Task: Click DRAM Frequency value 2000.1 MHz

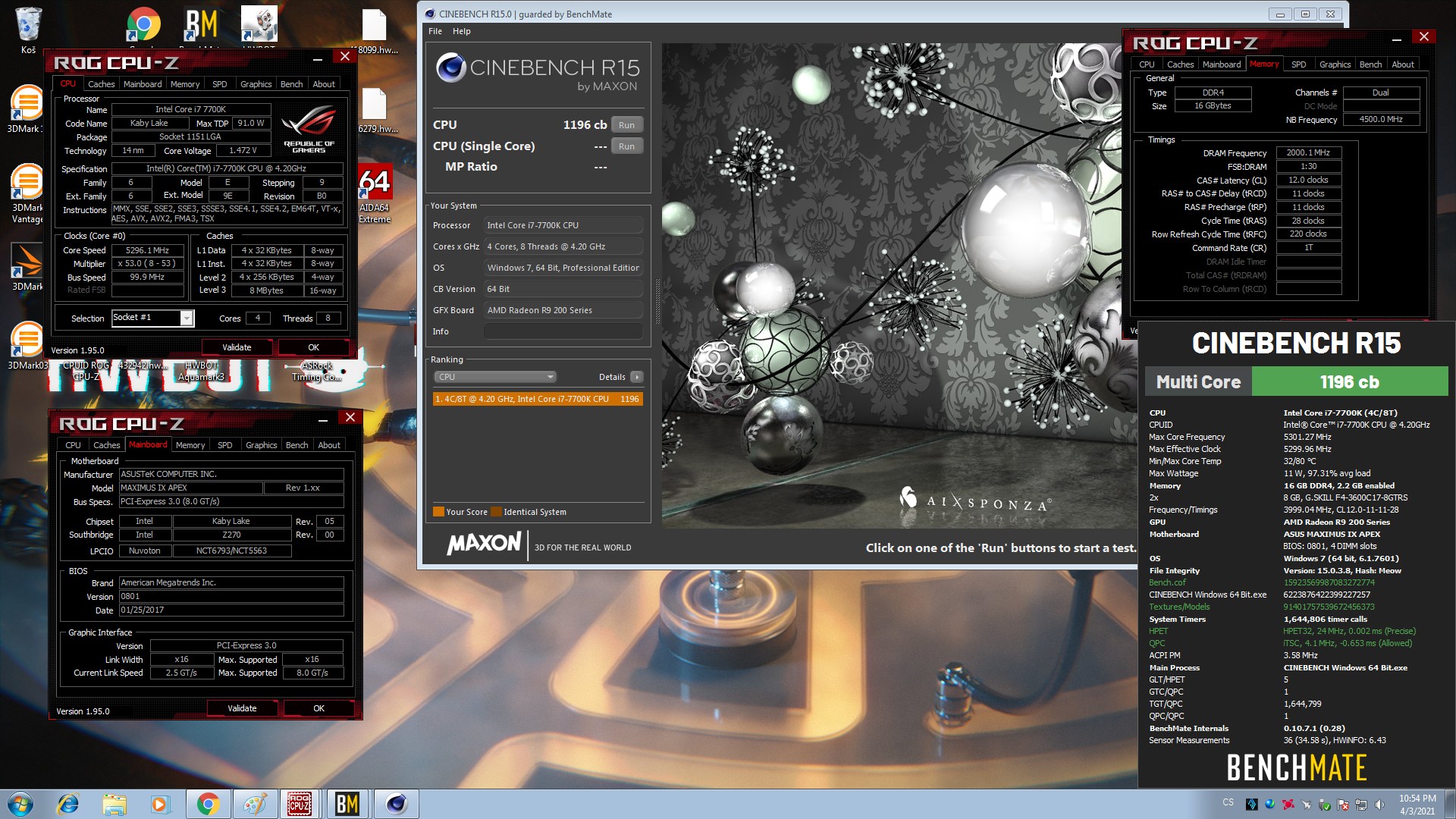Action: pos(1308,153)
